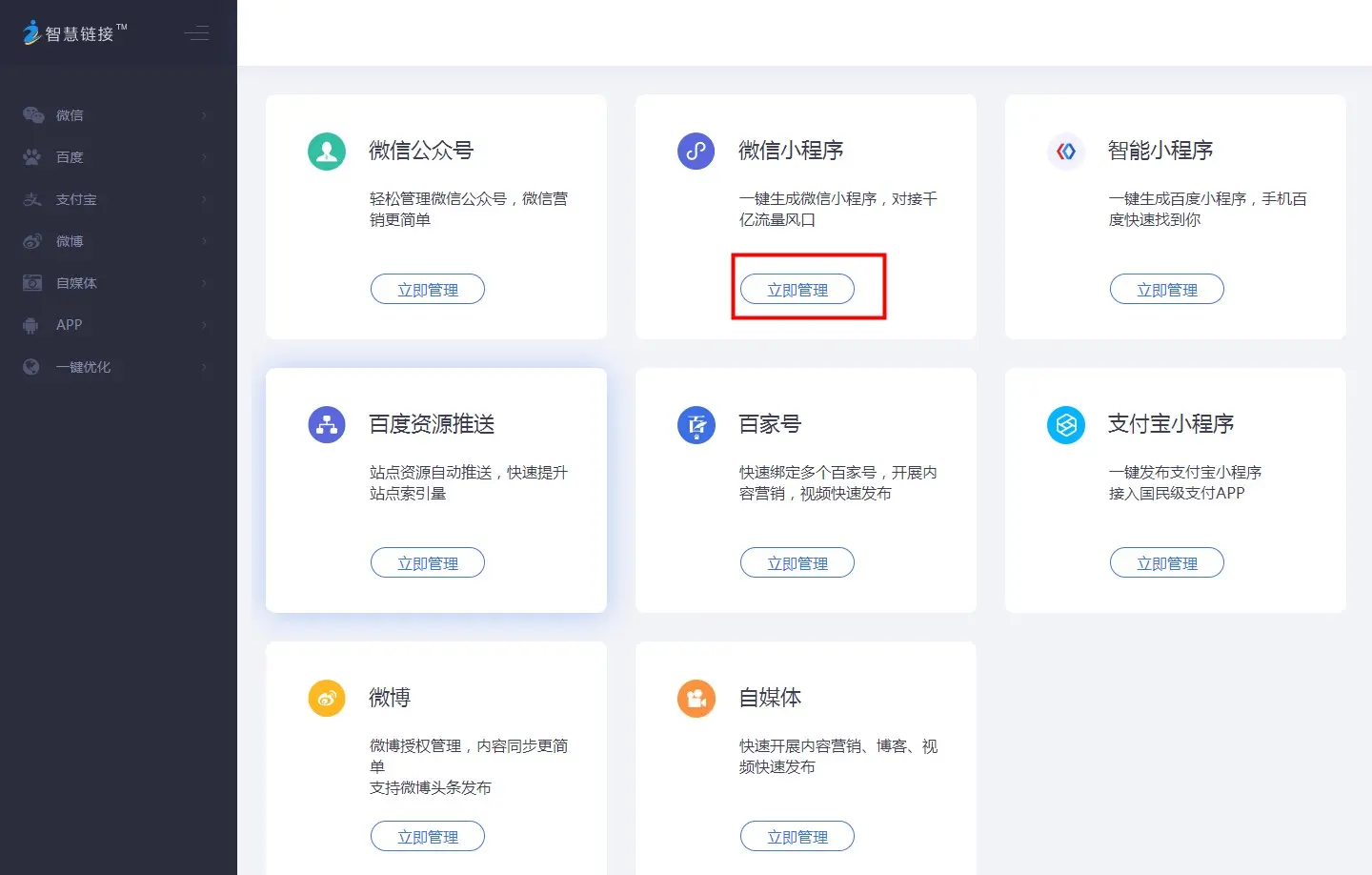Expand the 支付宝 sidebar menu chevron
This screenshot has height=875, width=1372.
[x=204, y=199]
